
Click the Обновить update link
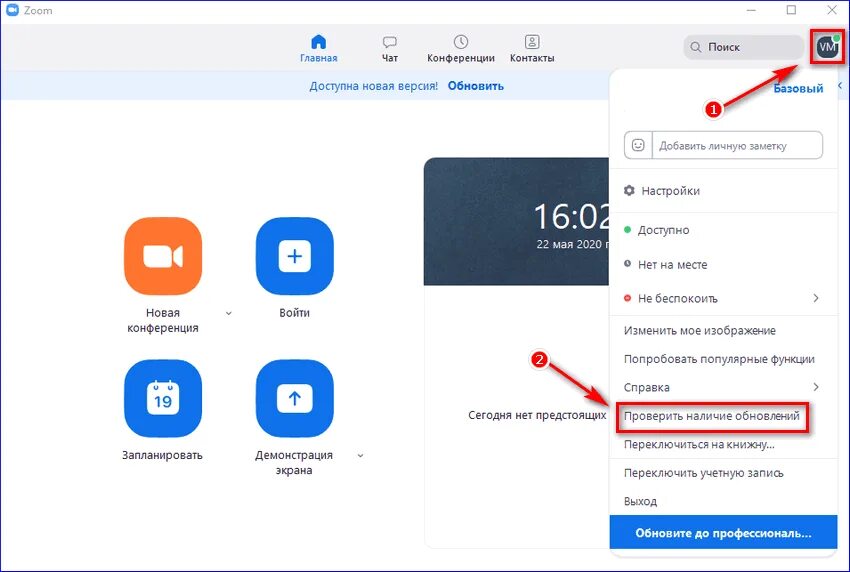[x=475, y=86]
